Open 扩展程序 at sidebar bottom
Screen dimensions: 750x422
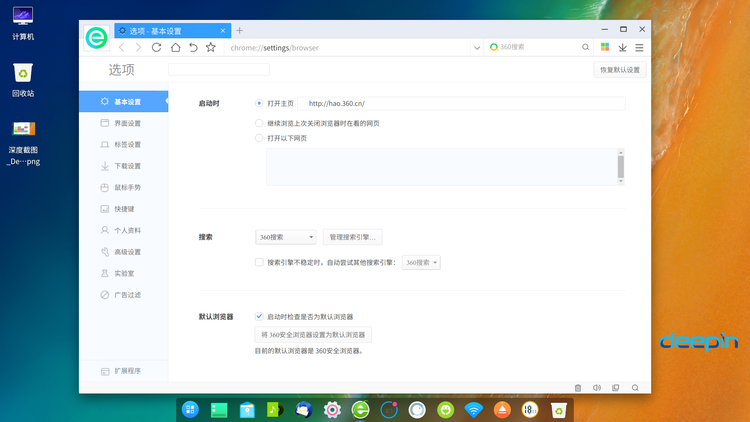tap(123, 371)
